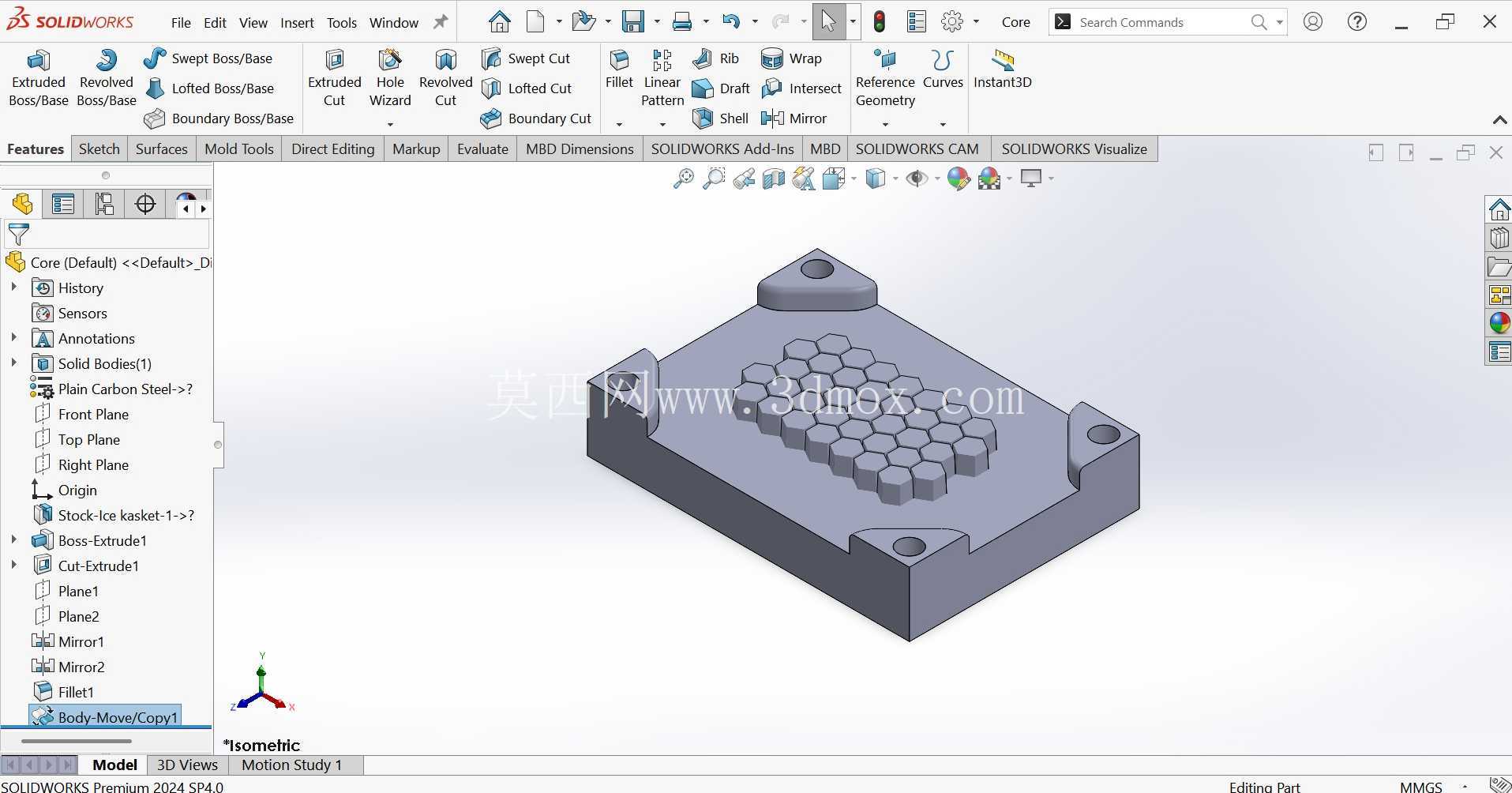This screenshot has width=1512, height=793.
Task: Apply the Fillet tool
Action: coord(619,70)
